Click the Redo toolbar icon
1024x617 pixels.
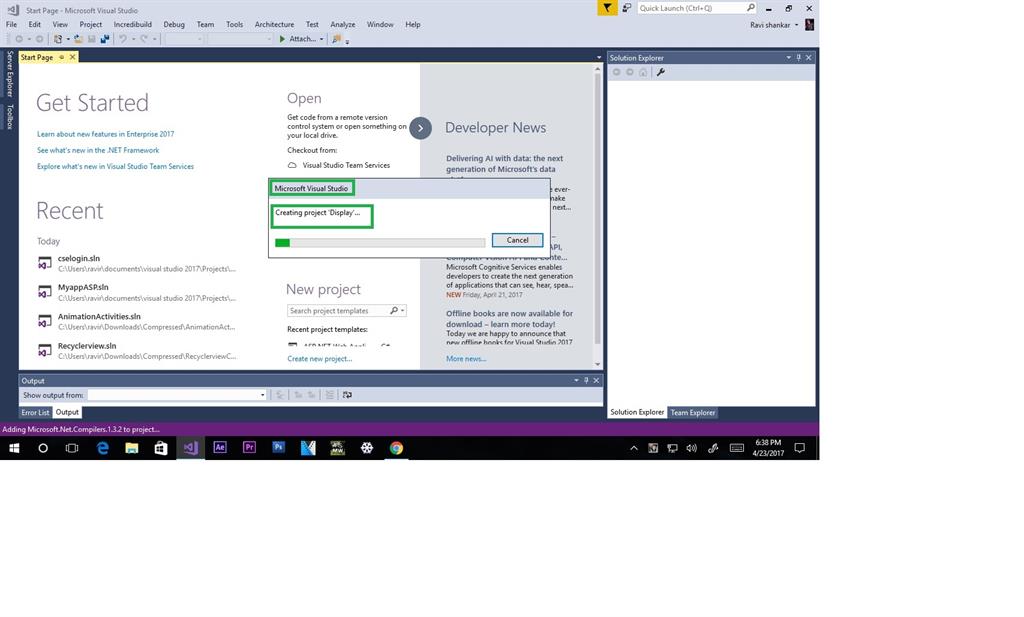(144, 39)
